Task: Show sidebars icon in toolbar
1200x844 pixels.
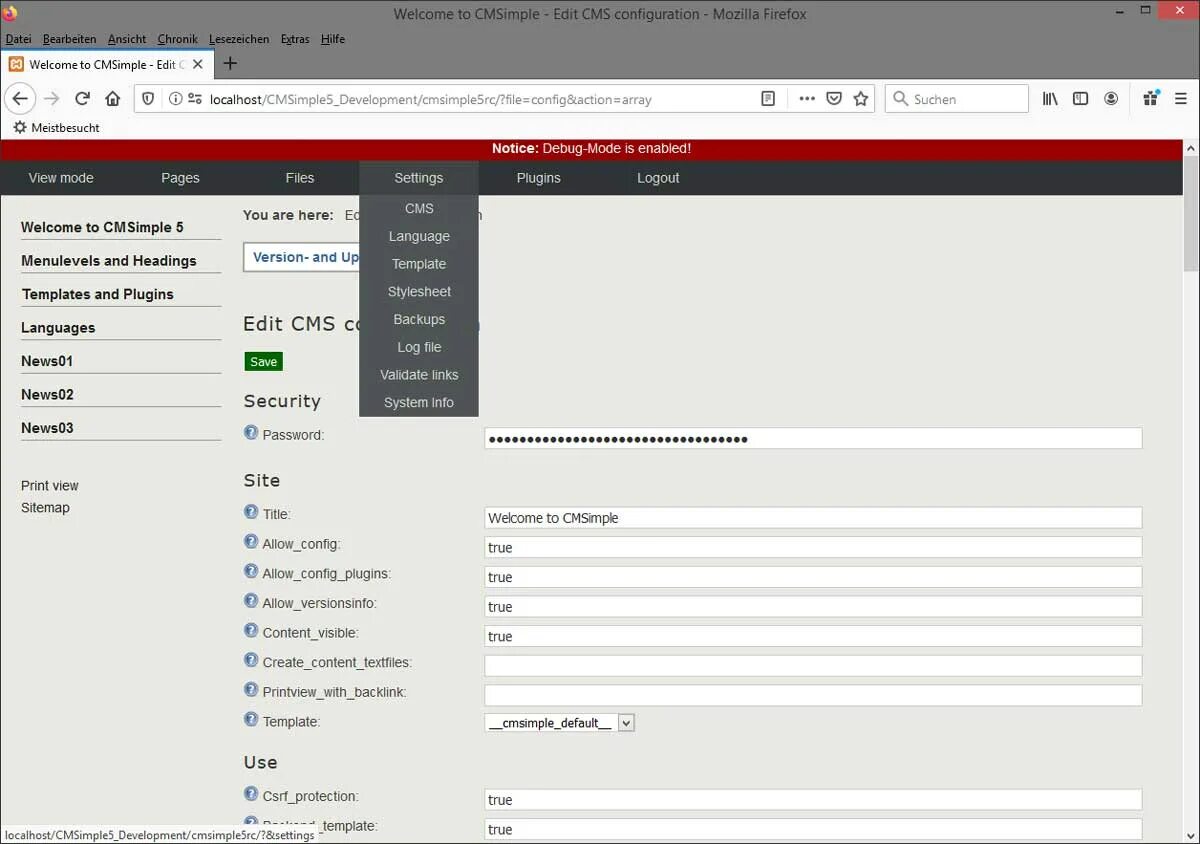Action: pyautogui.click(x=1080, y=99)
